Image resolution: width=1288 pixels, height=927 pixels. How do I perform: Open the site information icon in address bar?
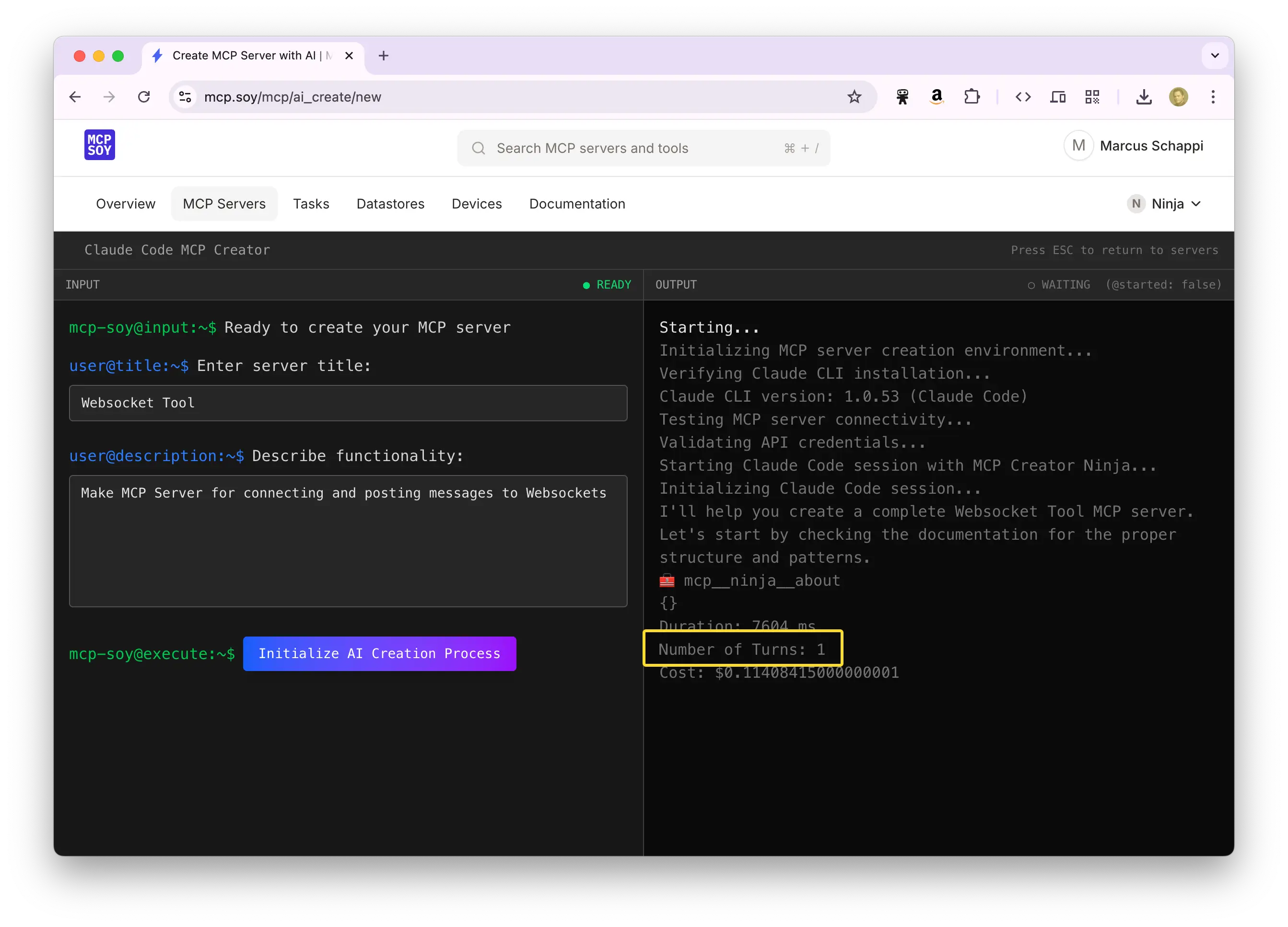(x=185, y=97)
